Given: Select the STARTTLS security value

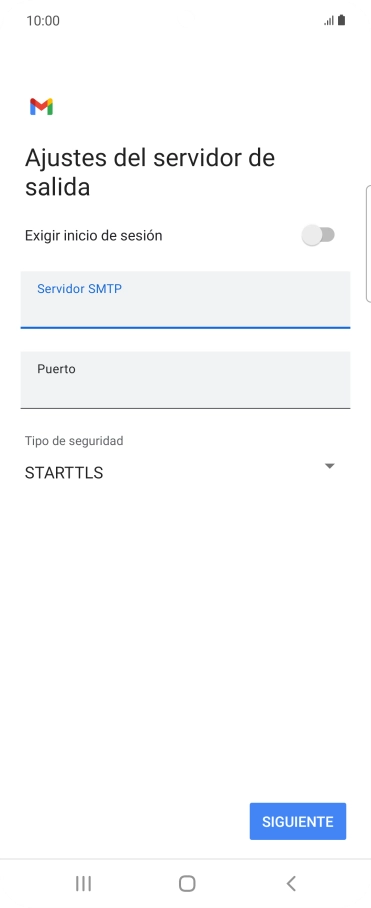Looking at the screenshot, I should coord(64,473).
